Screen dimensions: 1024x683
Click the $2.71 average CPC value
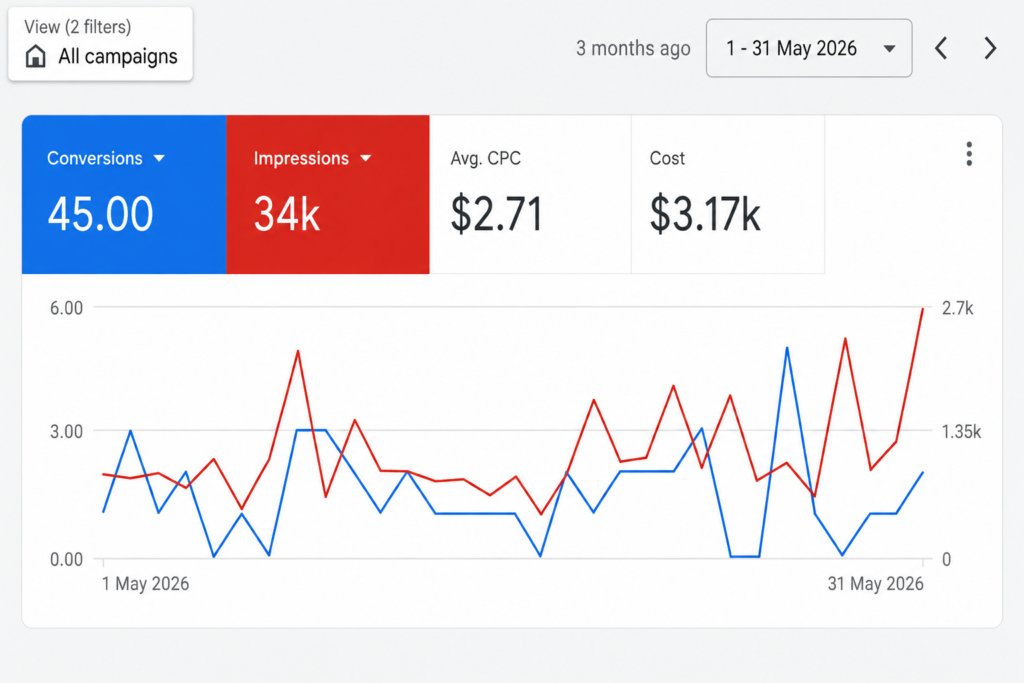click(496, 214)
